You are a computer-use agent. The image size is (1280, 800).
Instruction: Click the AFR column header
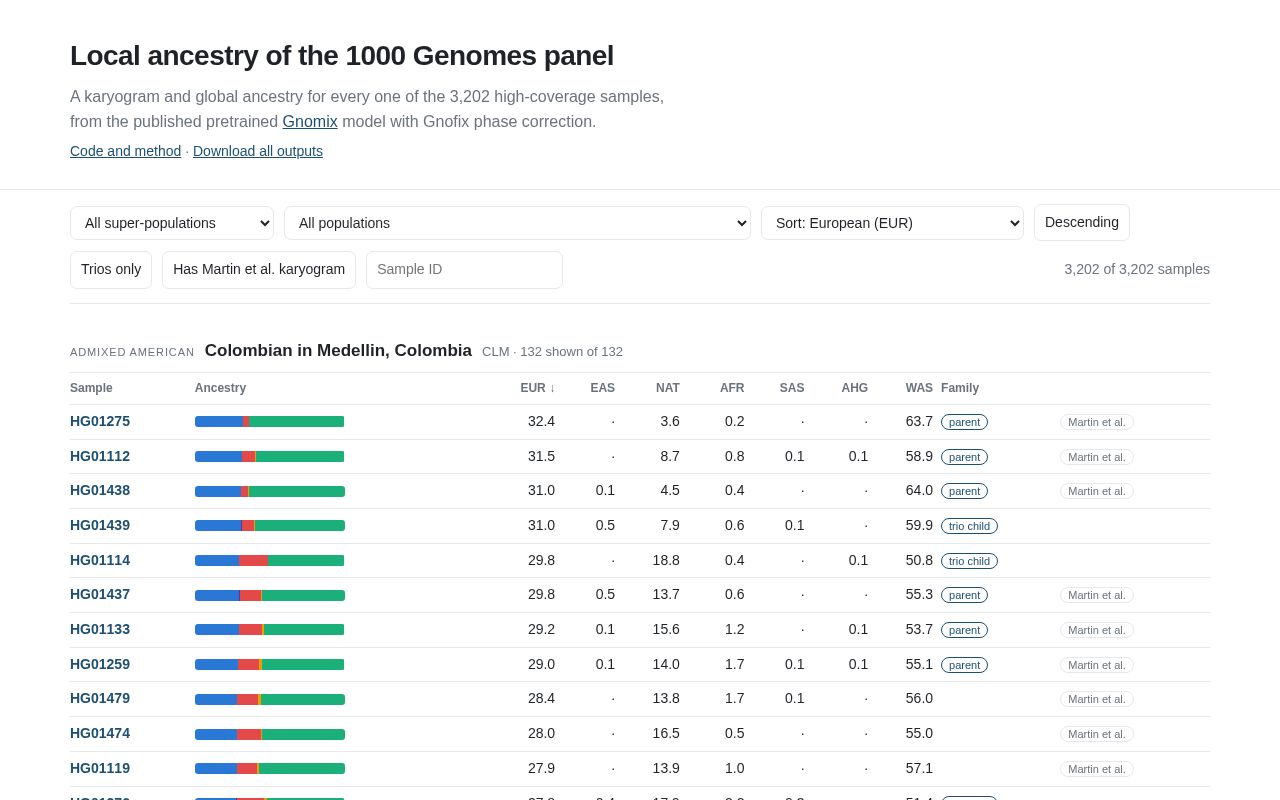click(x=732, y=388)
